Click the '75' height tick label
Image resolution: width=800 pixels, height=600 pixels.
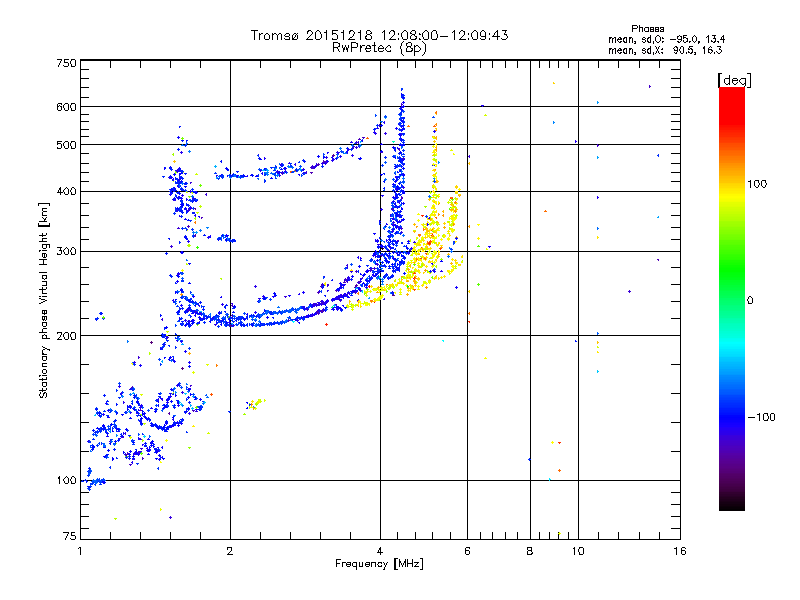pyautogui.click(x=70, y=536)
